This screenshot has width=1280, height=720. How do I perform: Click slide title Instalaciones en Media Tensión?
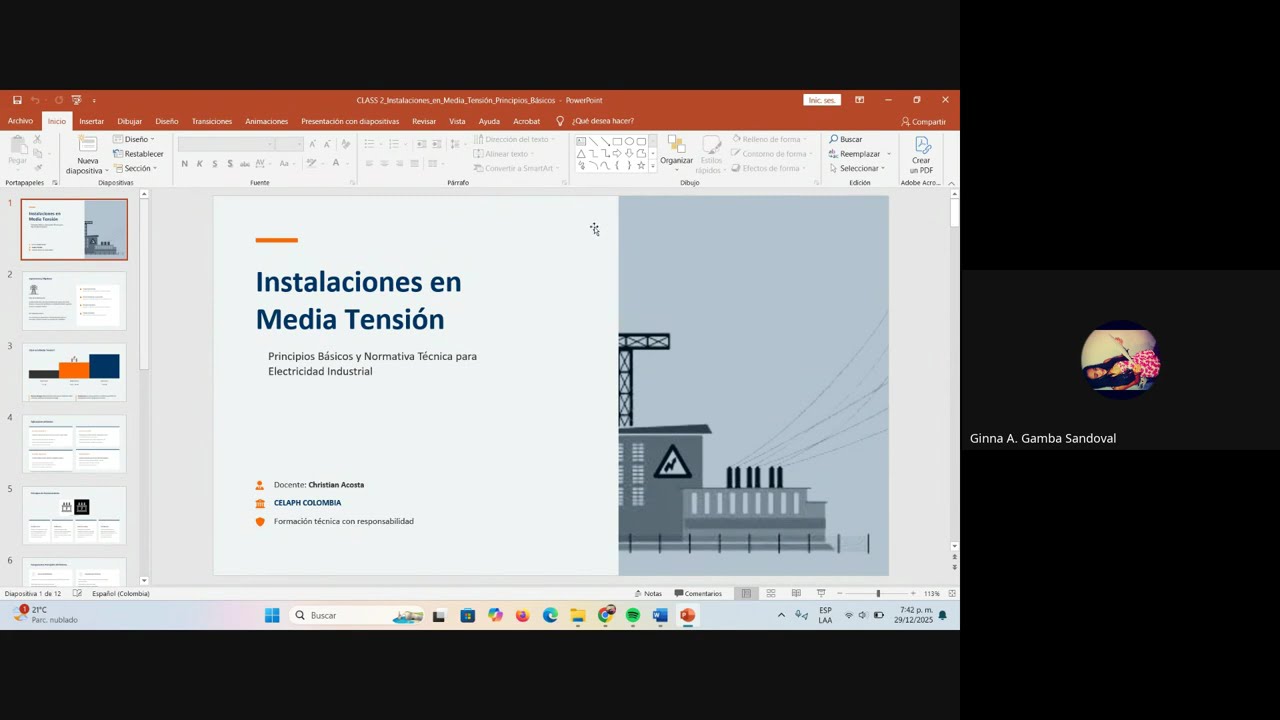click(x=358, y=300)
